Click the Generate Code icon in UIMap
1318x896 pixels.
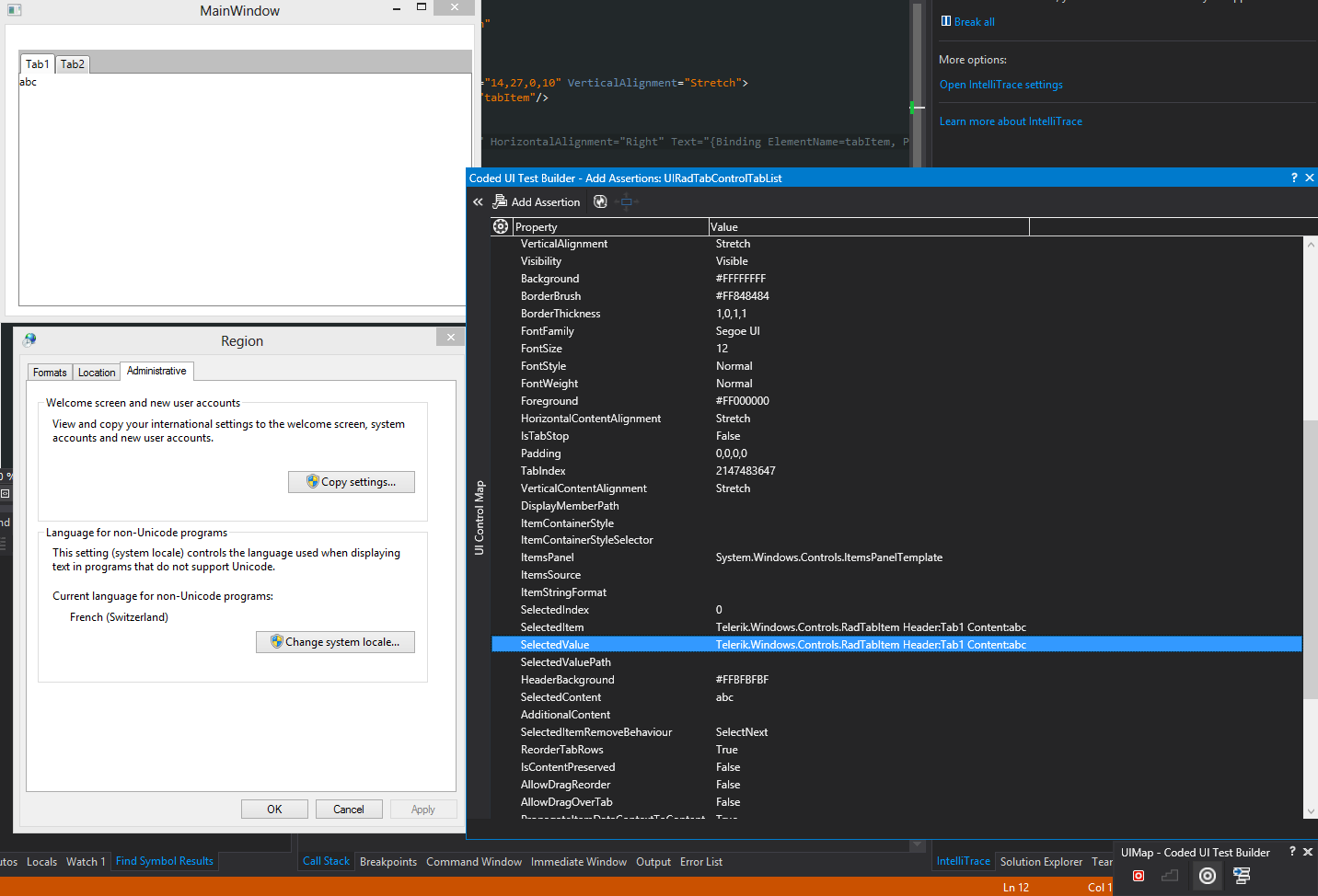(x=1242, y=876)
